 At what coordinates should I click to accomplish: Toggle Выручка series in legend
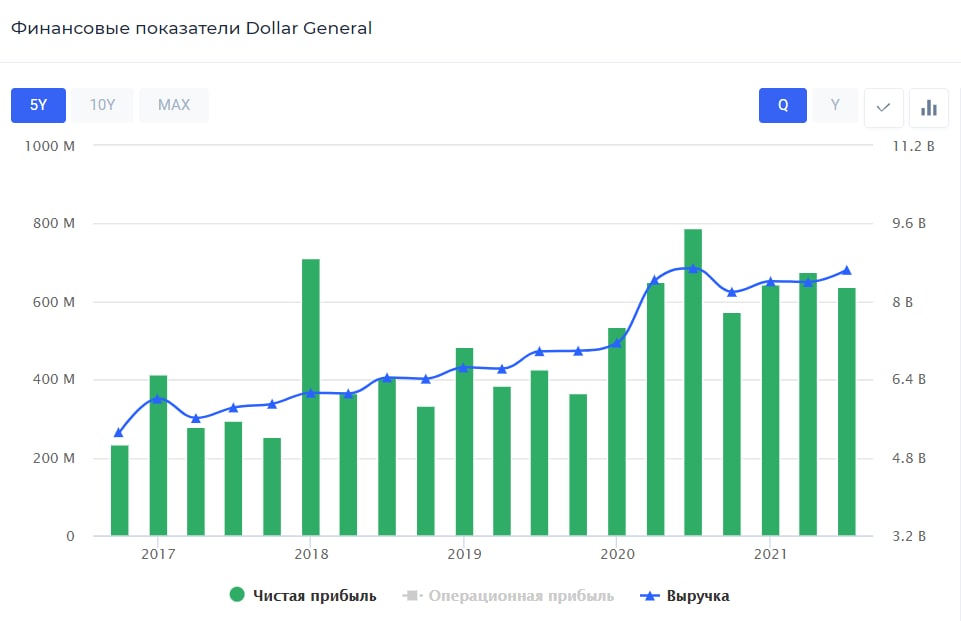coord(685,595)
